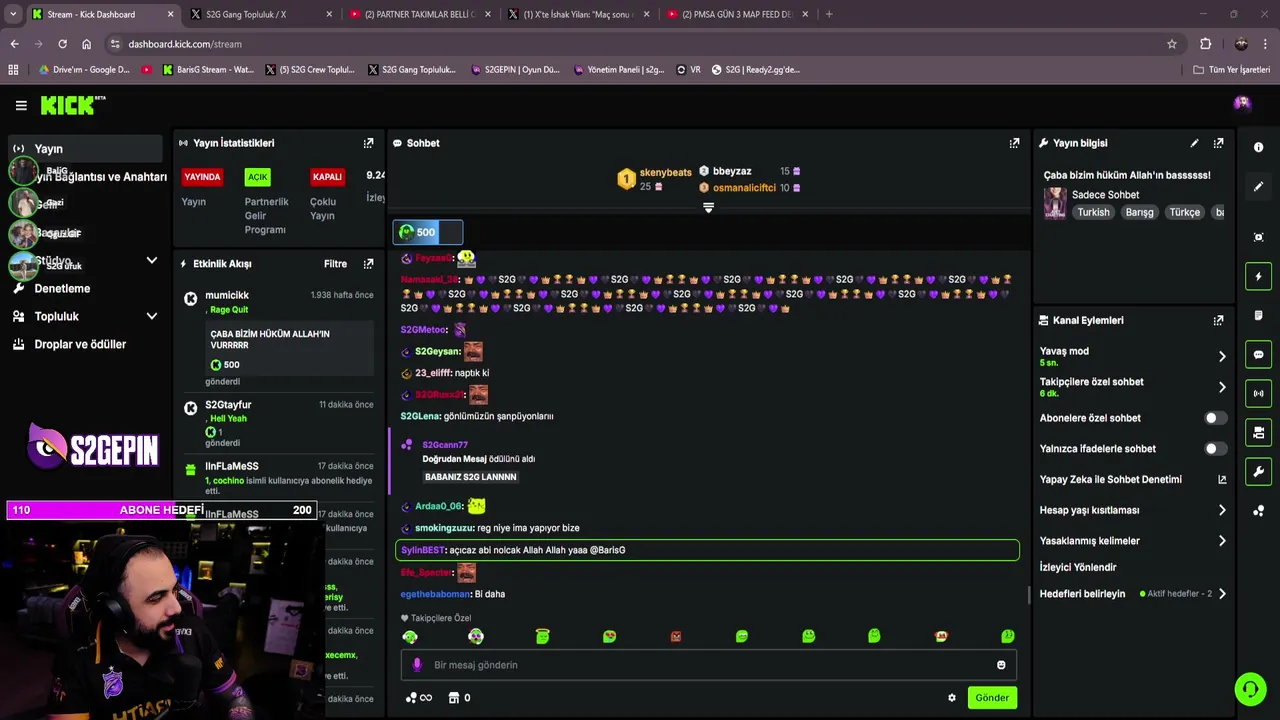Viewport: 1280px width, 720px height.
Task: Open the hamburger menu beside Kick logo
Action: [x=21, y=105]
